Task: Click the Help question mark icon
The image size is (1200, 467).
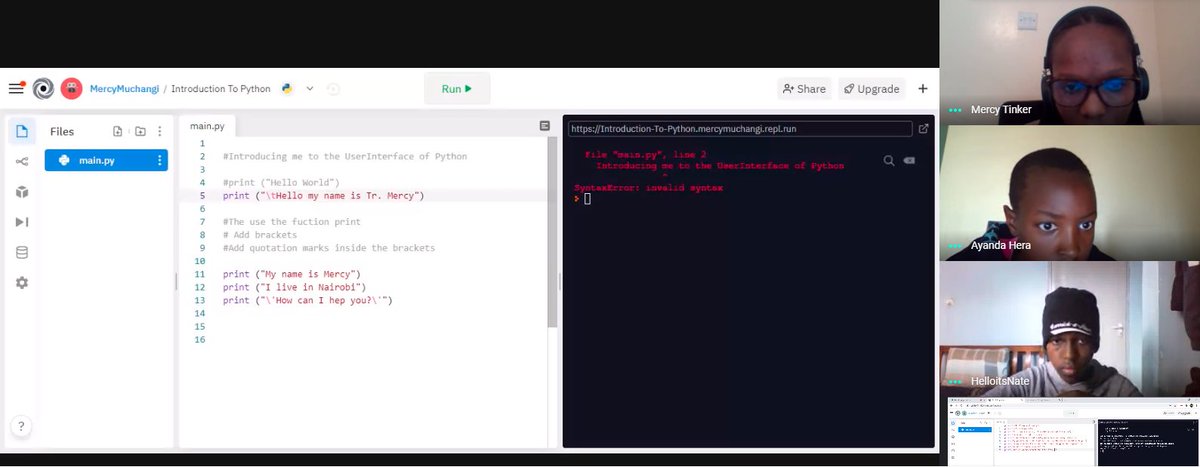Action: pos(21,426)
